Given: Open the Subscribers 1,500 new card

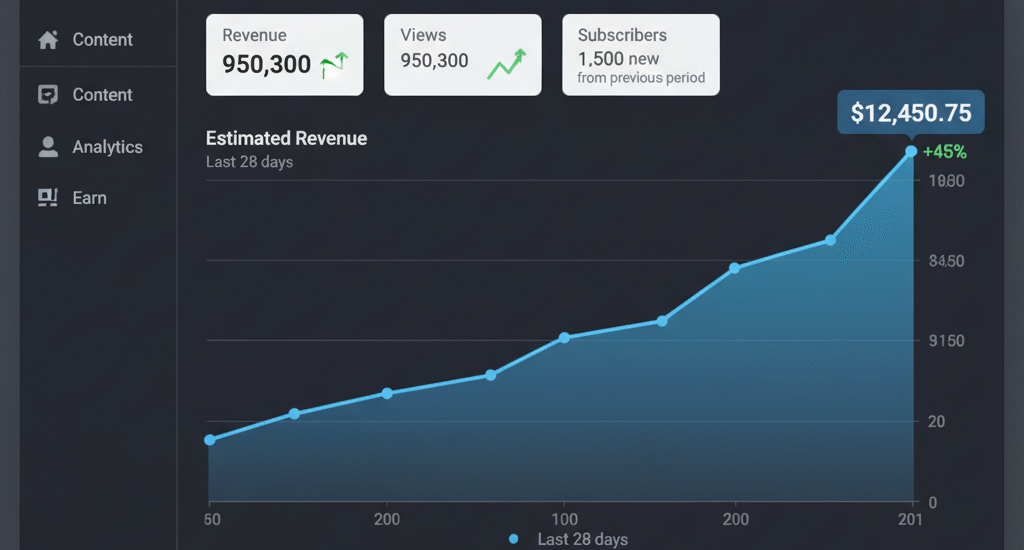Looking at the screenshot, I should pos(640,55).
